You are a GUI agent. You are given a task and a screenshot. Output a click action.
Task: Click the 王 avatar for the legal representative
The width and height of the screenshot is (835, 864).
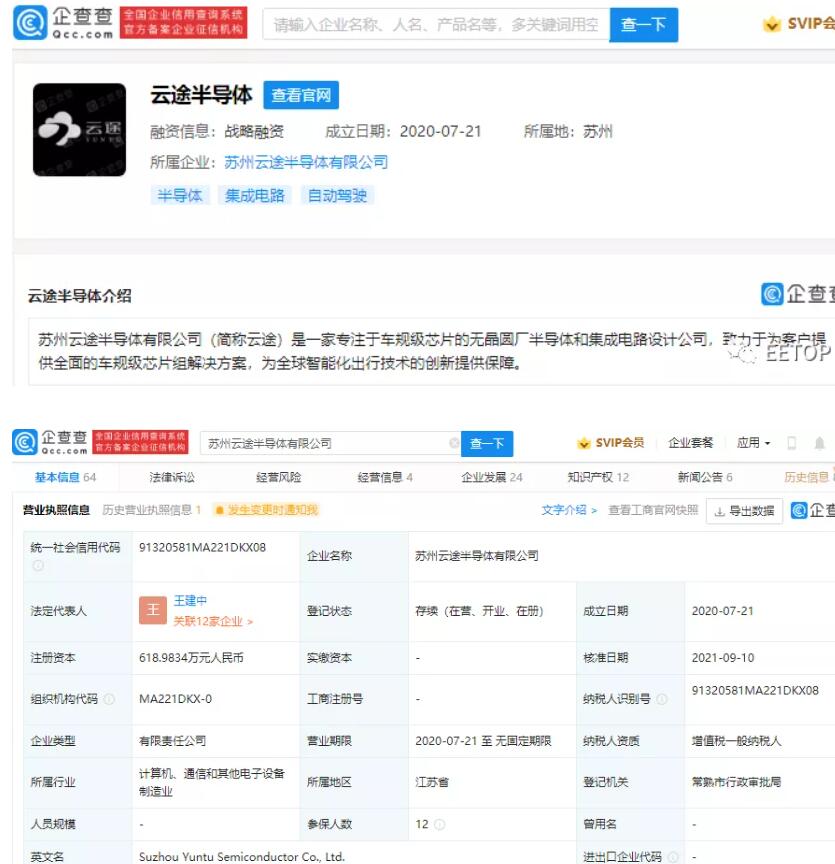153,610
